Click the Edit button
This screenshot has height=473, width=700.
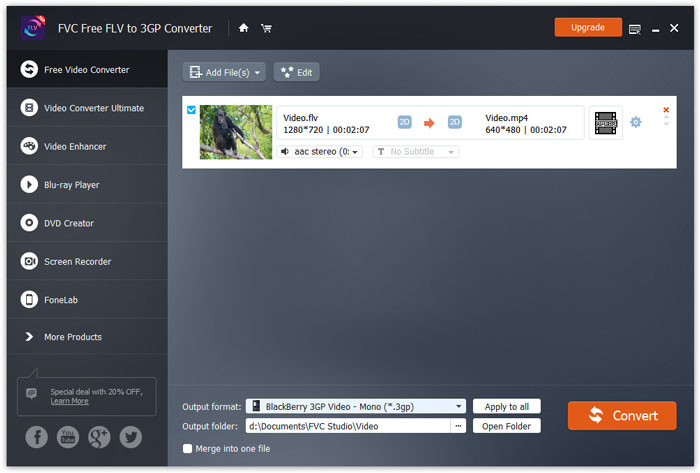tap(296, 72)
